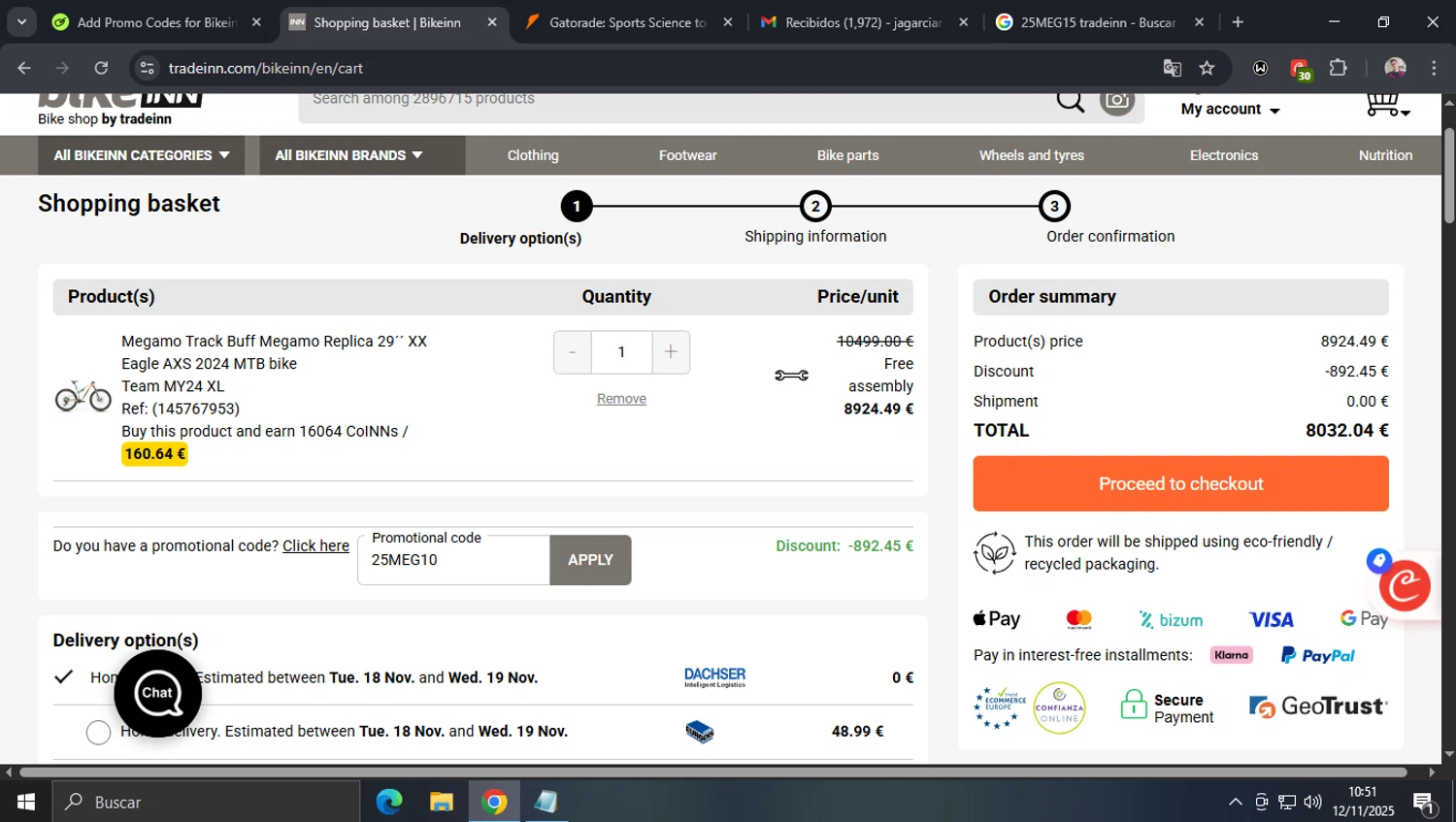Click the free assembly wrench icon

(791, 376)
